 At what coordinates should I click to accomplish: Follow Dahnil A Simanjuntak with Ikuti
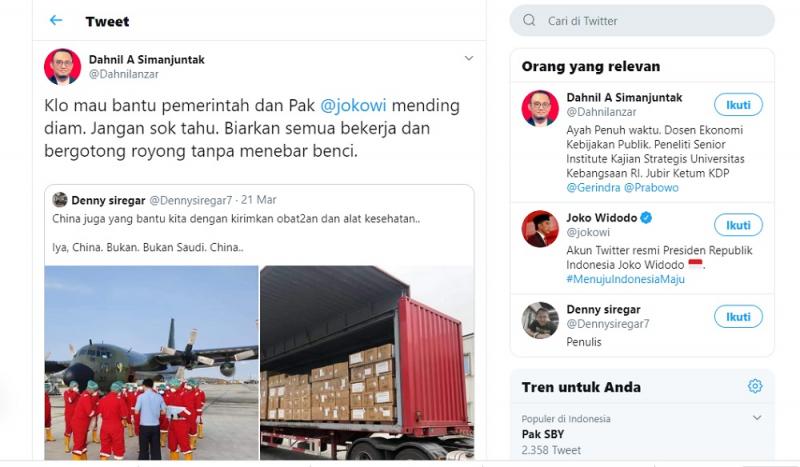pyautogui.click(x=738, y=105)
